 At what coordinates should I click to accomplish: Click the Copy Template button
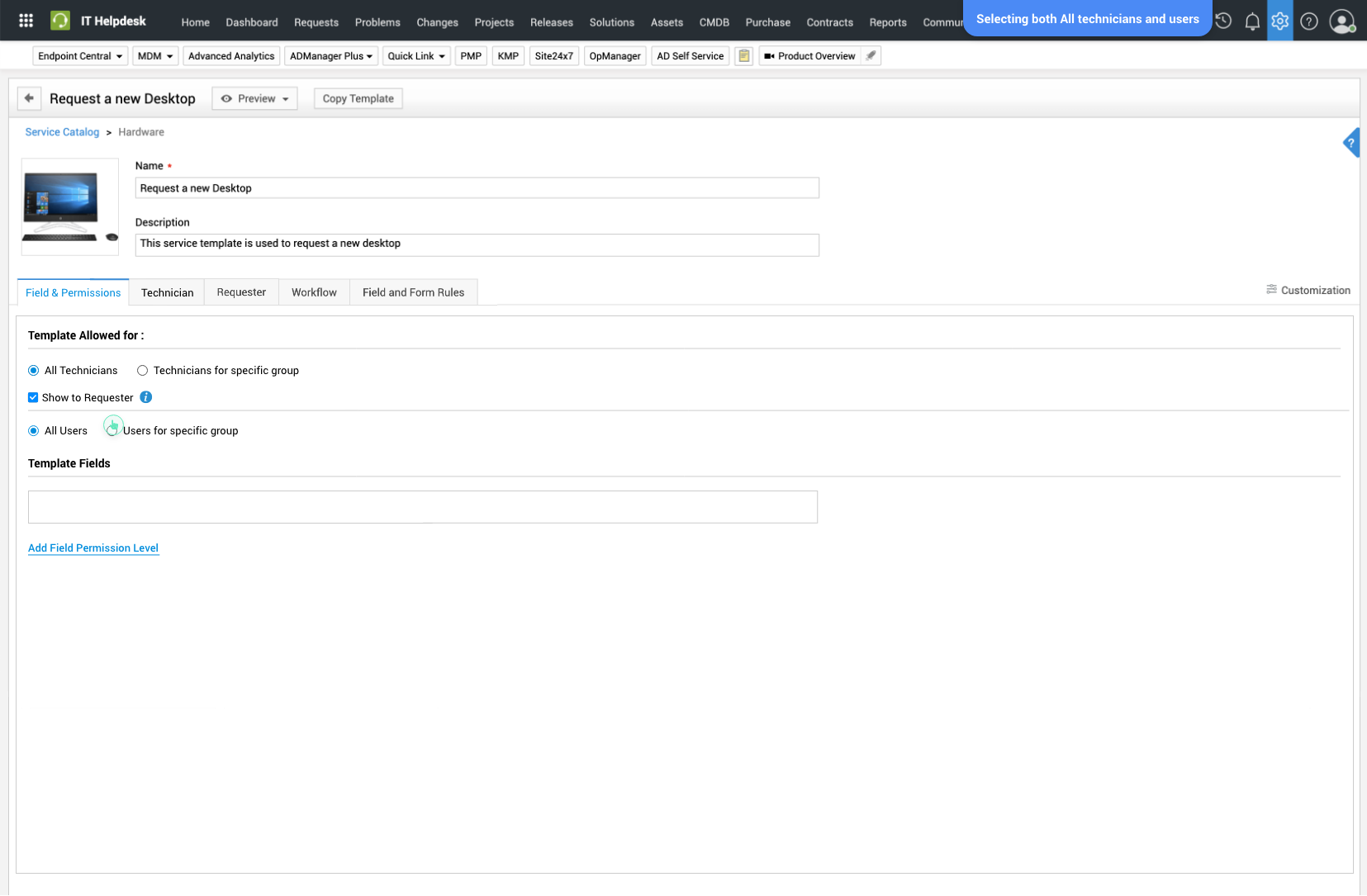[x=358, y=98]
